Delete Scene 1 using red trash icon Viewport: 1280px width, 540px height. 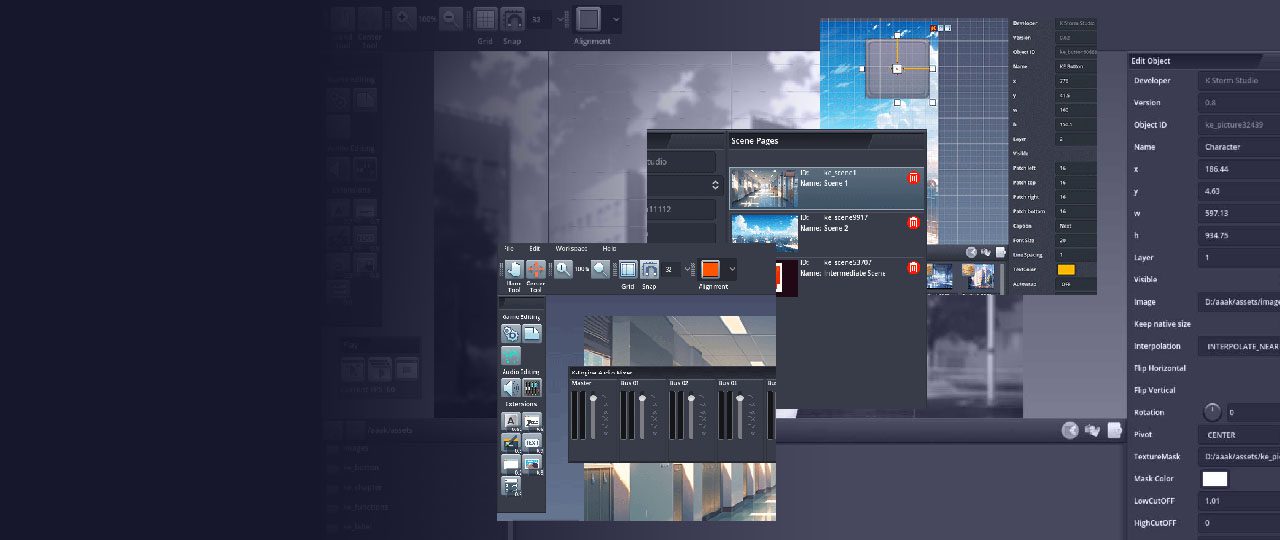pyautogui.click(x=913, y=178)
